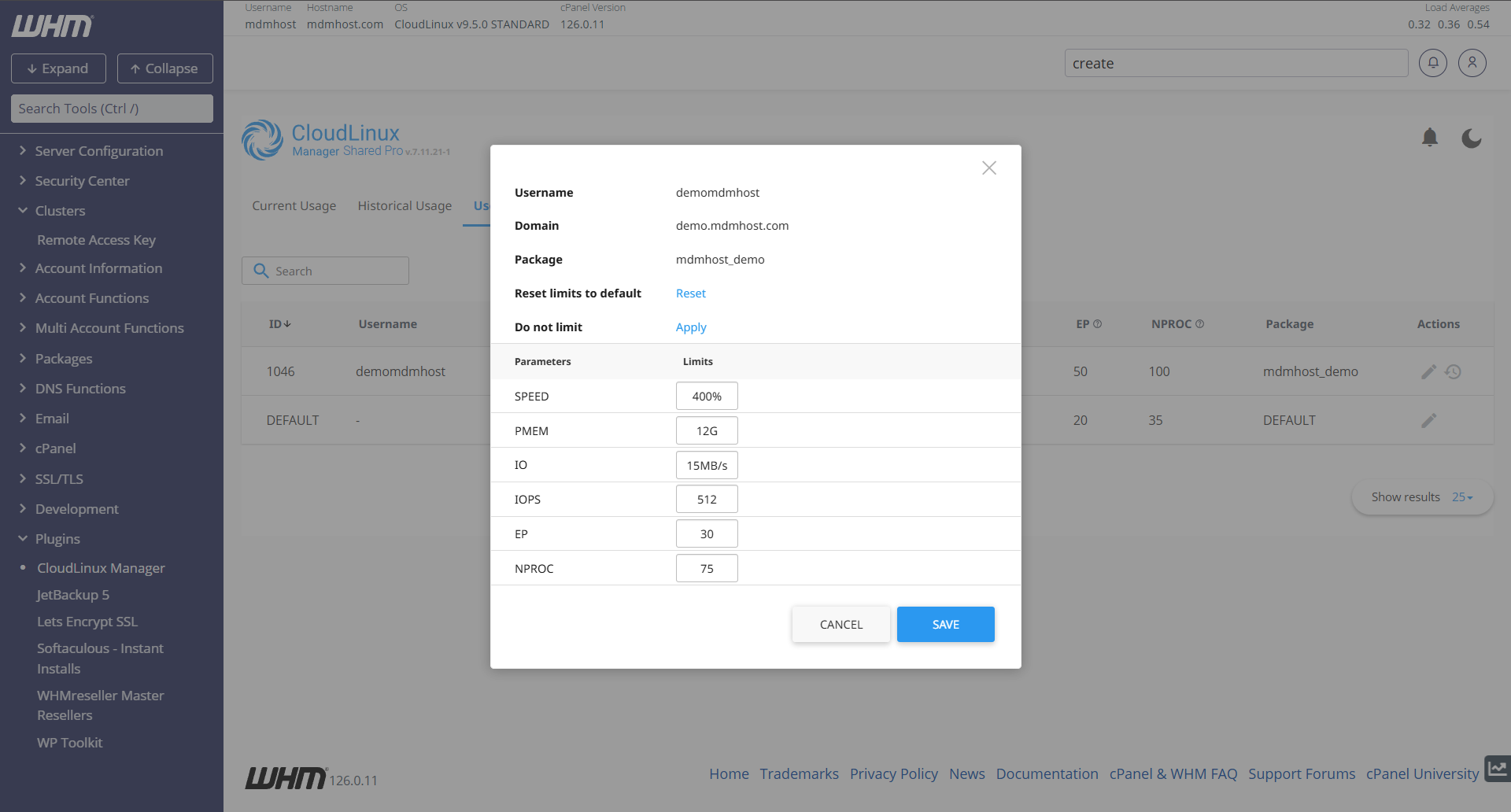Viewport: 1511px width, 812px height.
Task: Open JetBackup 5 plugin
Action: pyautogui.click(x=73, y=594)
